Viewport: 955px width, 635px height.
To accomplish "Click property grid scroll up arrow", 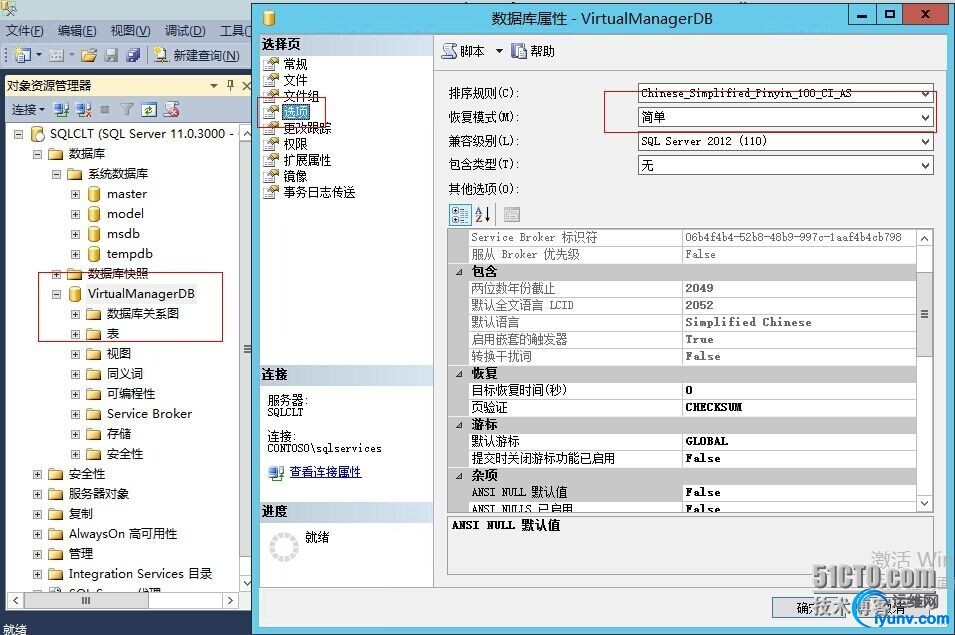I will tap(925, 238).
